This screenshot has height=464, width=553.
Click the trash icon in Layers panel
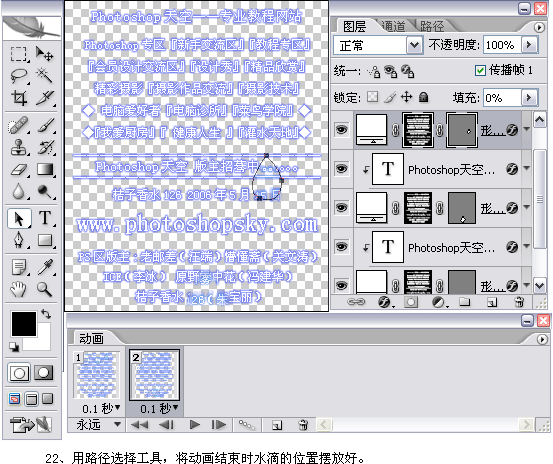click(518, 302)
